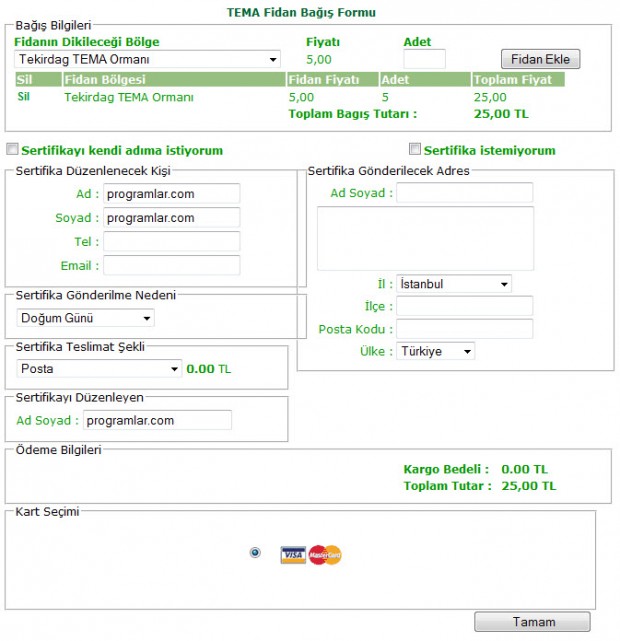Click the '25,00 TL' total donation amount

501,114
